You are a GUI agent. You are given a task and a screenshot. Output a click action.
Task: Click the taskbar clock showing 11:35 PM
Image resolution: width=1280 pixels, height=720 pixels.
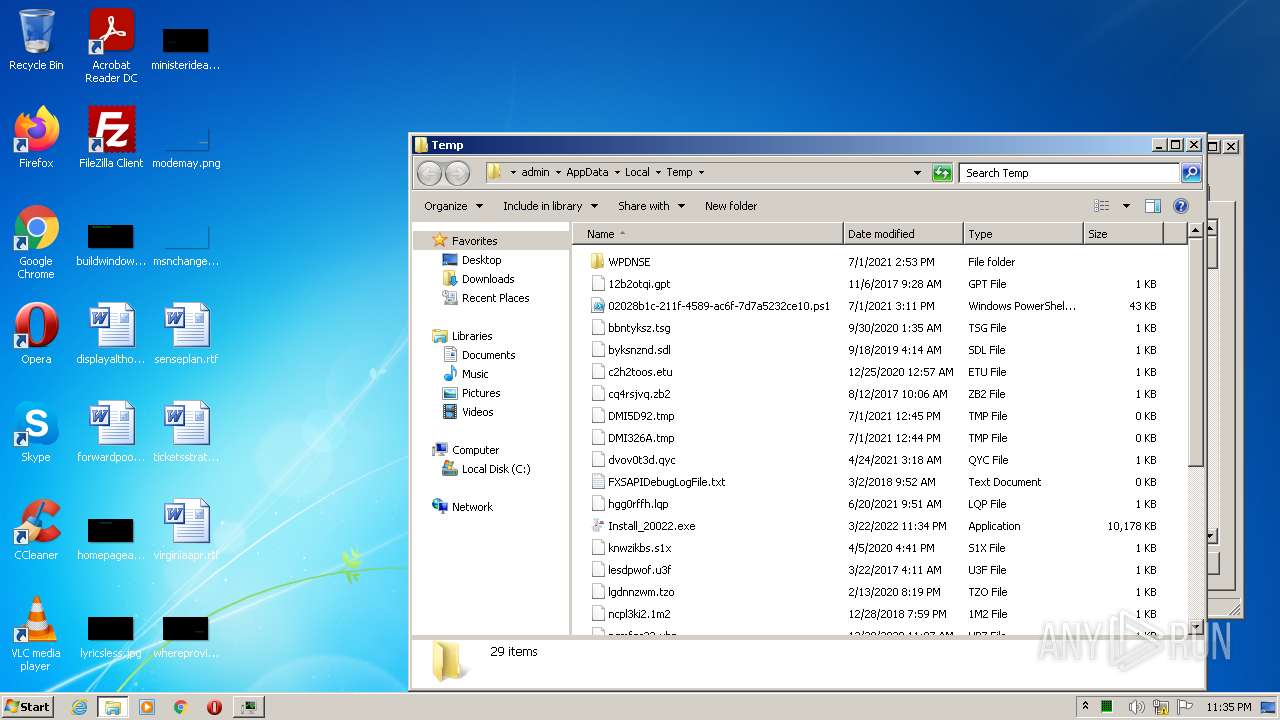coord(1228,707)
